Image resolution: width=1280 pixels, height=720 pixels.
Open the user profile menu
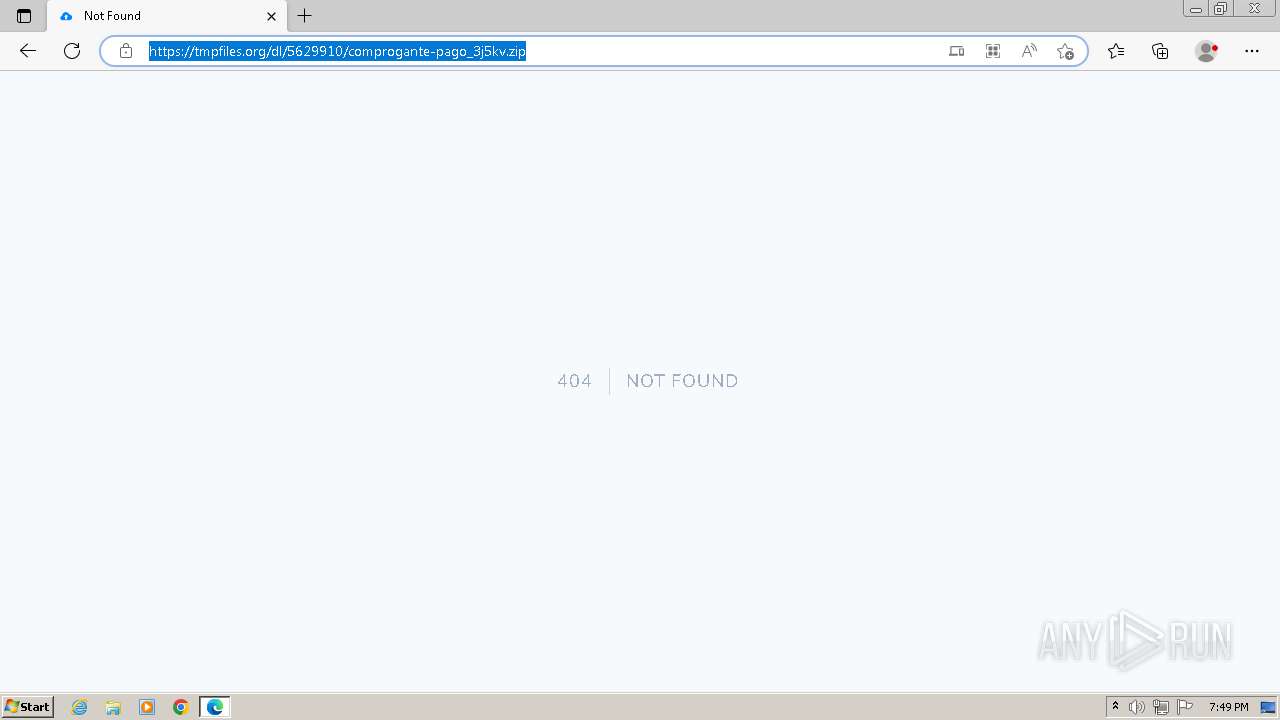point(1207,51)
